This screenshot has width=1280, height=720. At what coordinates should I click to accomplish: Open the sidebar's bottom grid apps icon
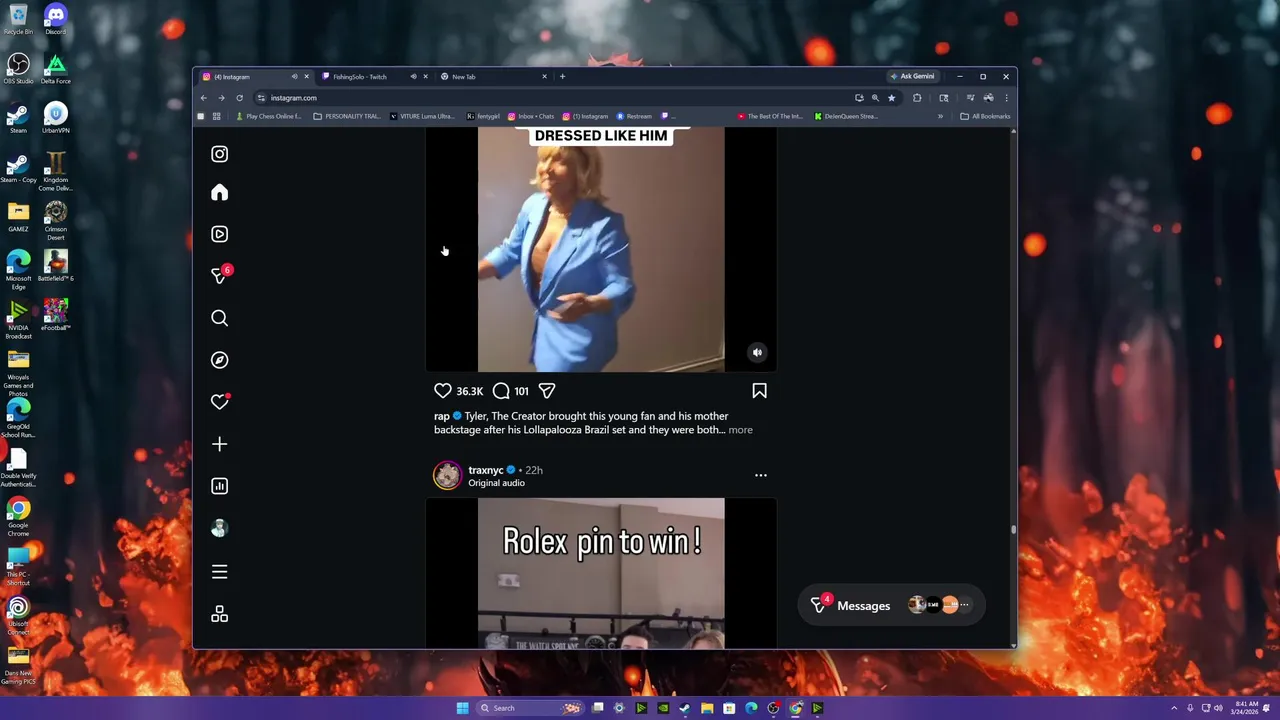pos(219,614)
